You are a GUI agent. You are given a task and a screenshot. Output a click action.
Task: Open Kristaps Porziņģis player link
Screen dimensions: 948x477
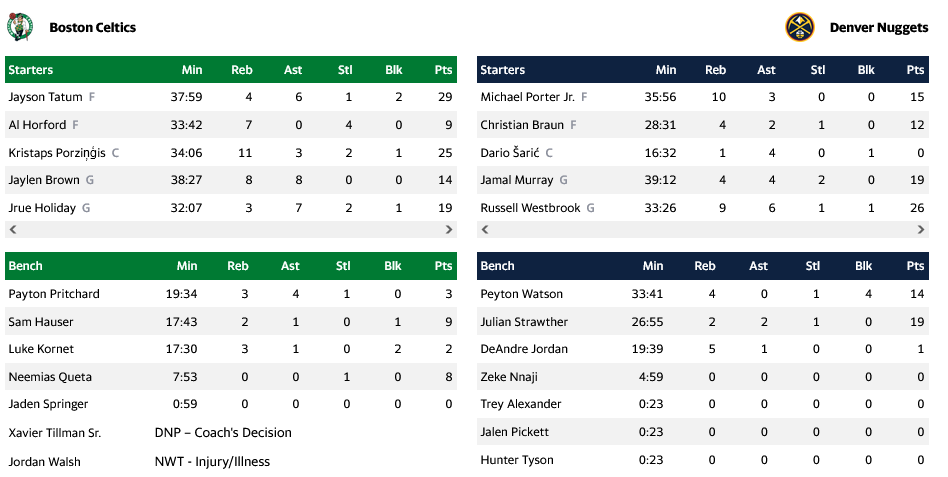tap(57, 153)
